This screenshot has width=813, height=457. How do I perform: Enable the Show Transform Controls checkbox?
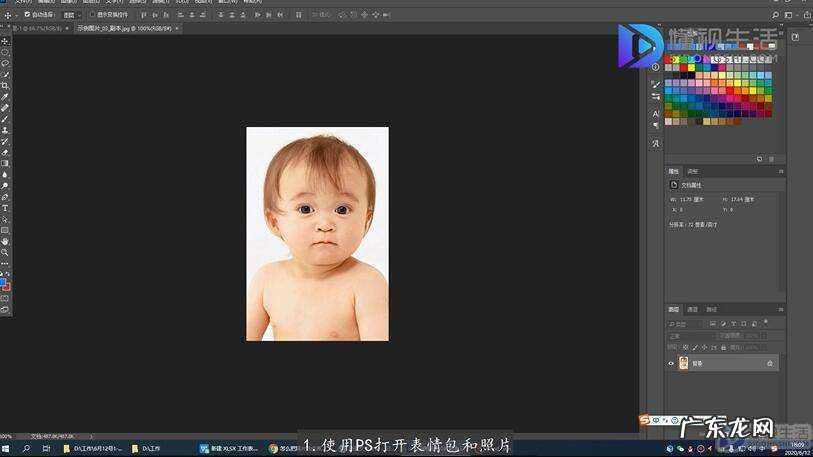[x=93, y=16]
